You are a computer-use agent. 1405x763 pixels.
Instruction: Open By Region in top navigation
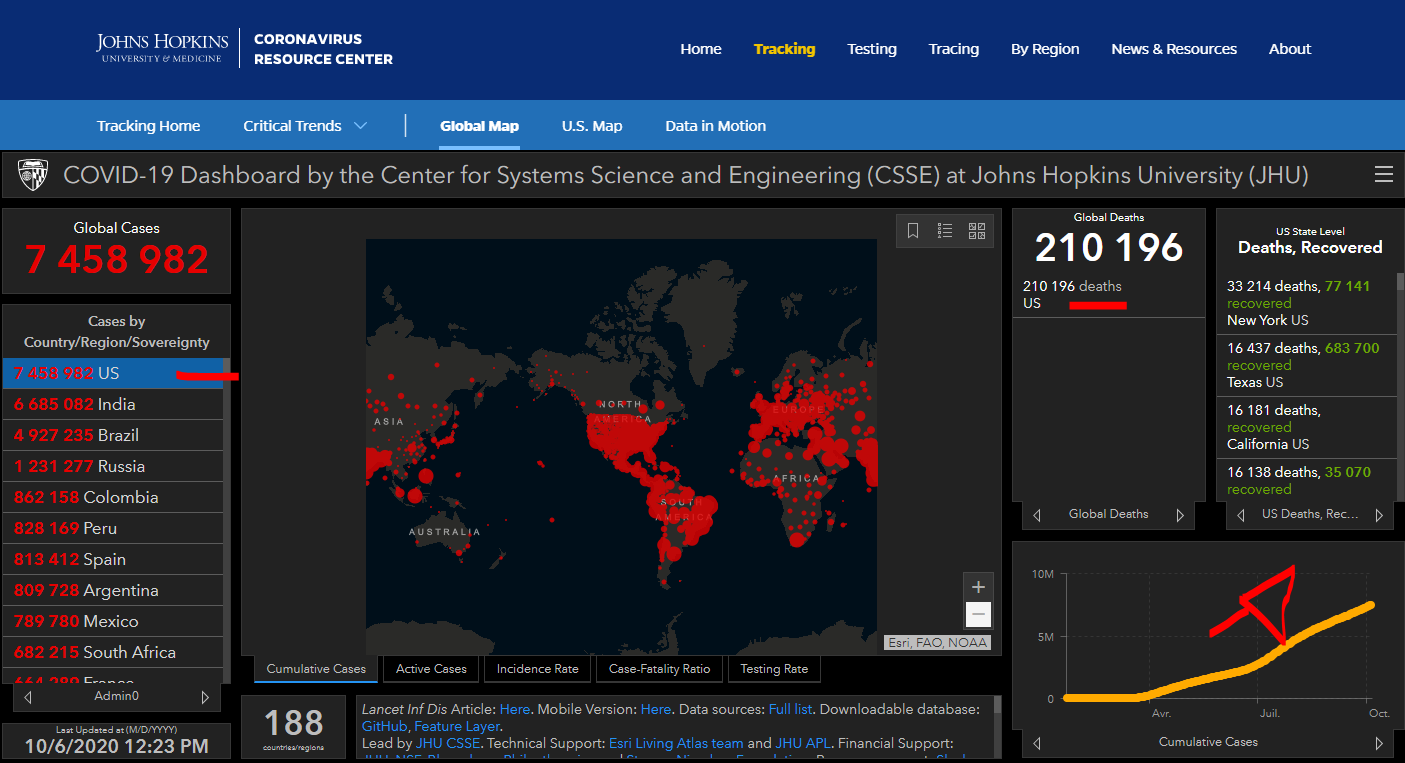click(x=1045, y=49)
